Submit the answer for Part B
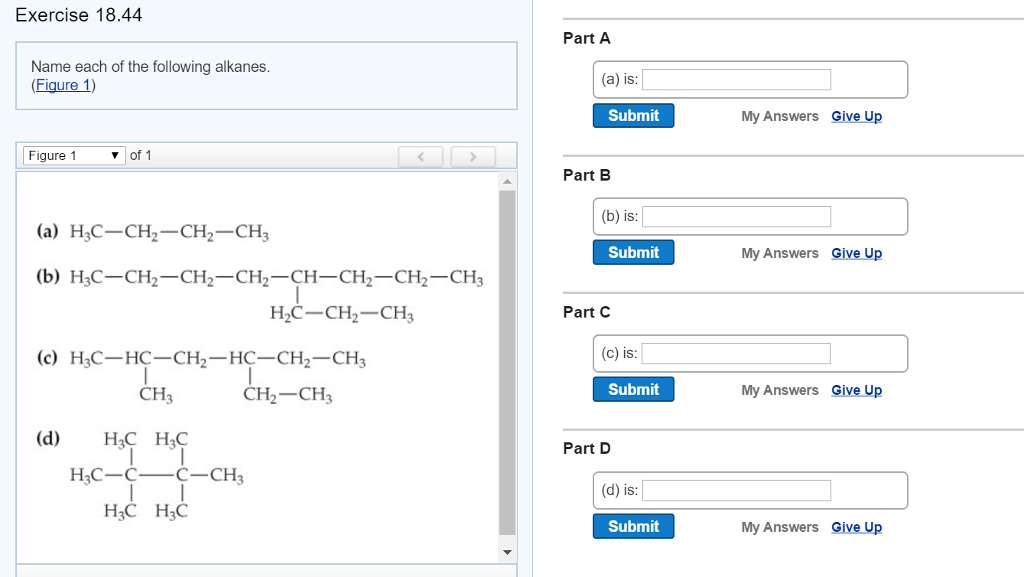 [633, 252]
